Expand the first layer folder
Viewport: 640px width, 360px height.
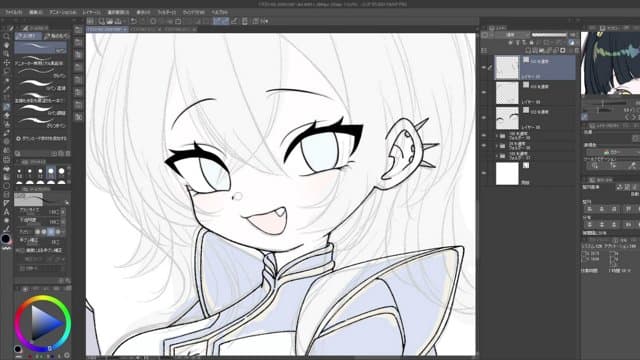[497, 136]
